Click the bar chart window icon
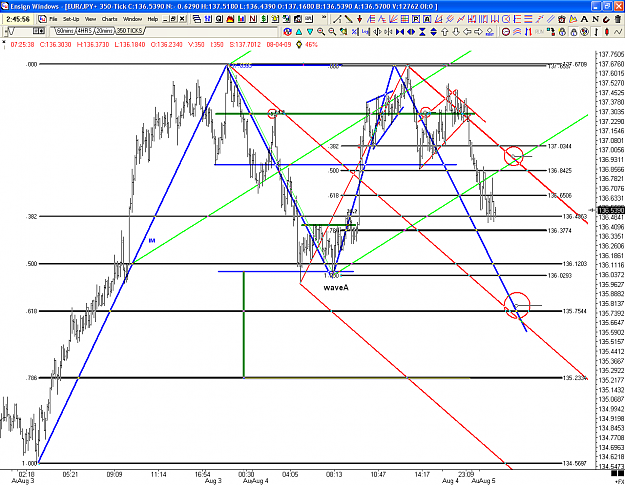625x485 pixels. 242,19
